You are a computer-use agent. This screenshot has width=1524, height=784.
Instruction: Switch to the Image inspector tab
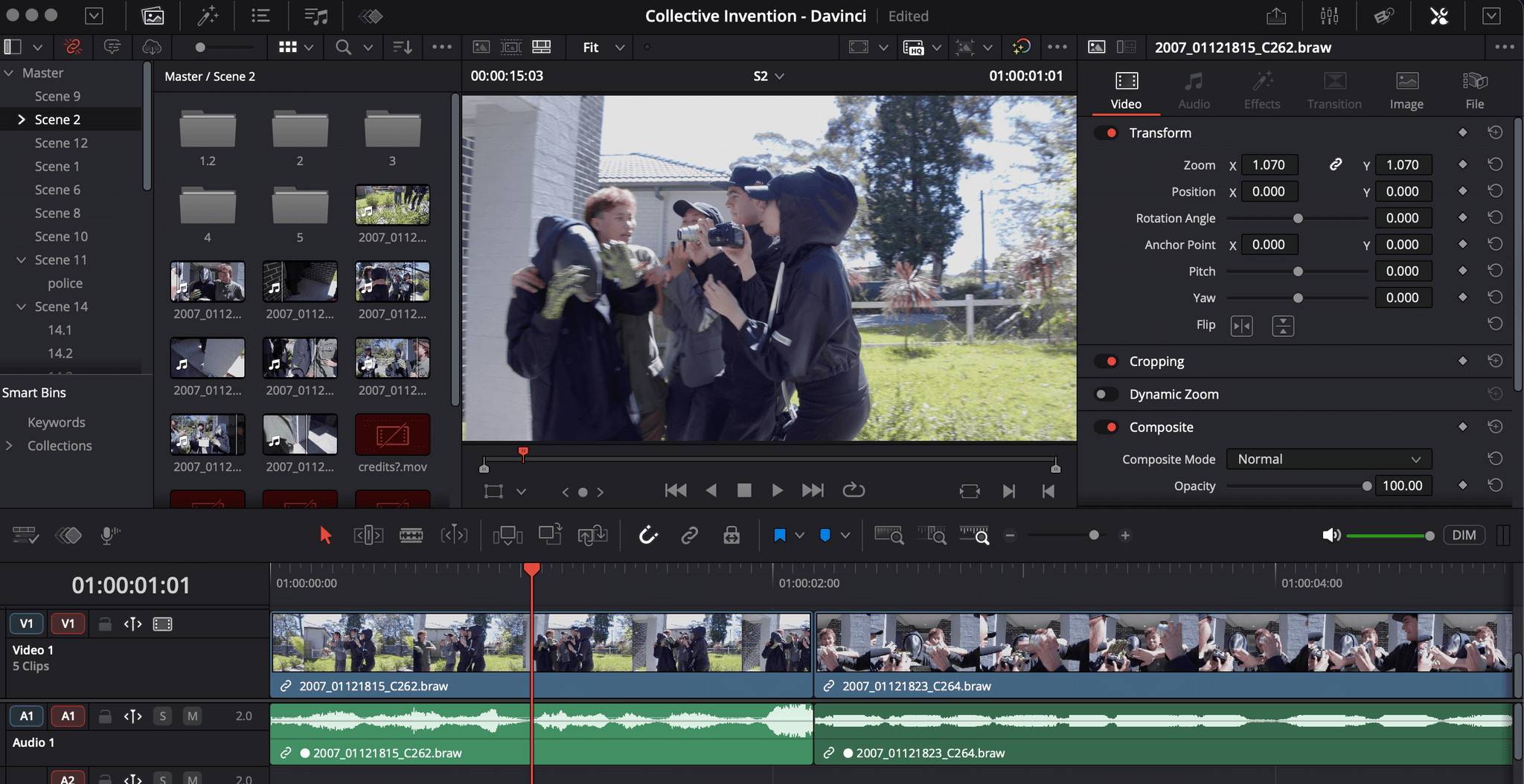point(1406,91)
